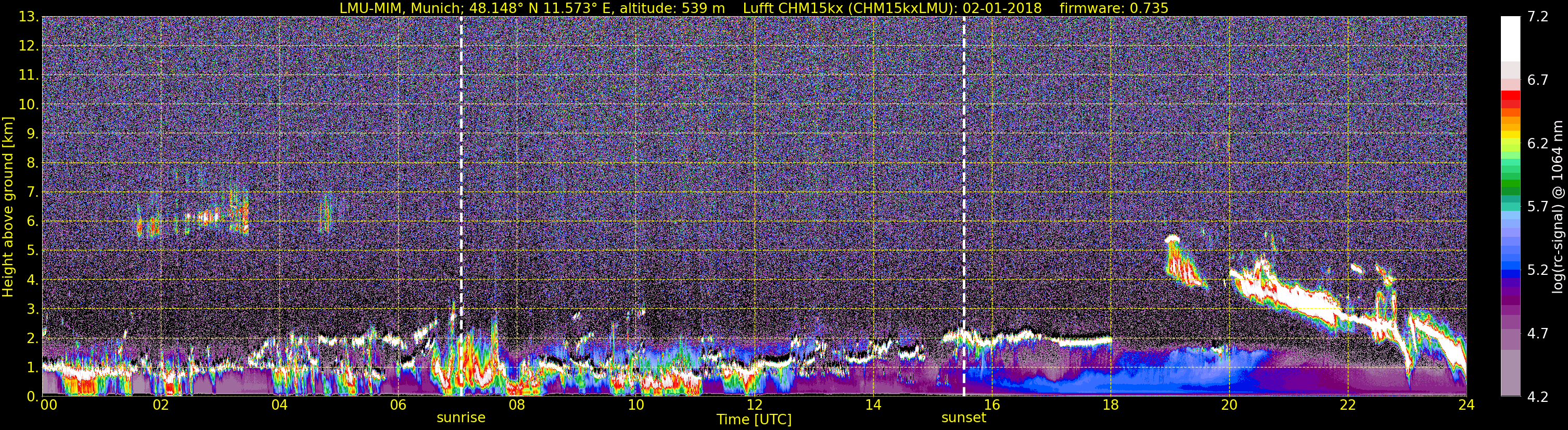The height and width of the screenshot is (430, 1568).
Task: Click the white top segment of the colorbar
Action: (x=1510, y=39)
